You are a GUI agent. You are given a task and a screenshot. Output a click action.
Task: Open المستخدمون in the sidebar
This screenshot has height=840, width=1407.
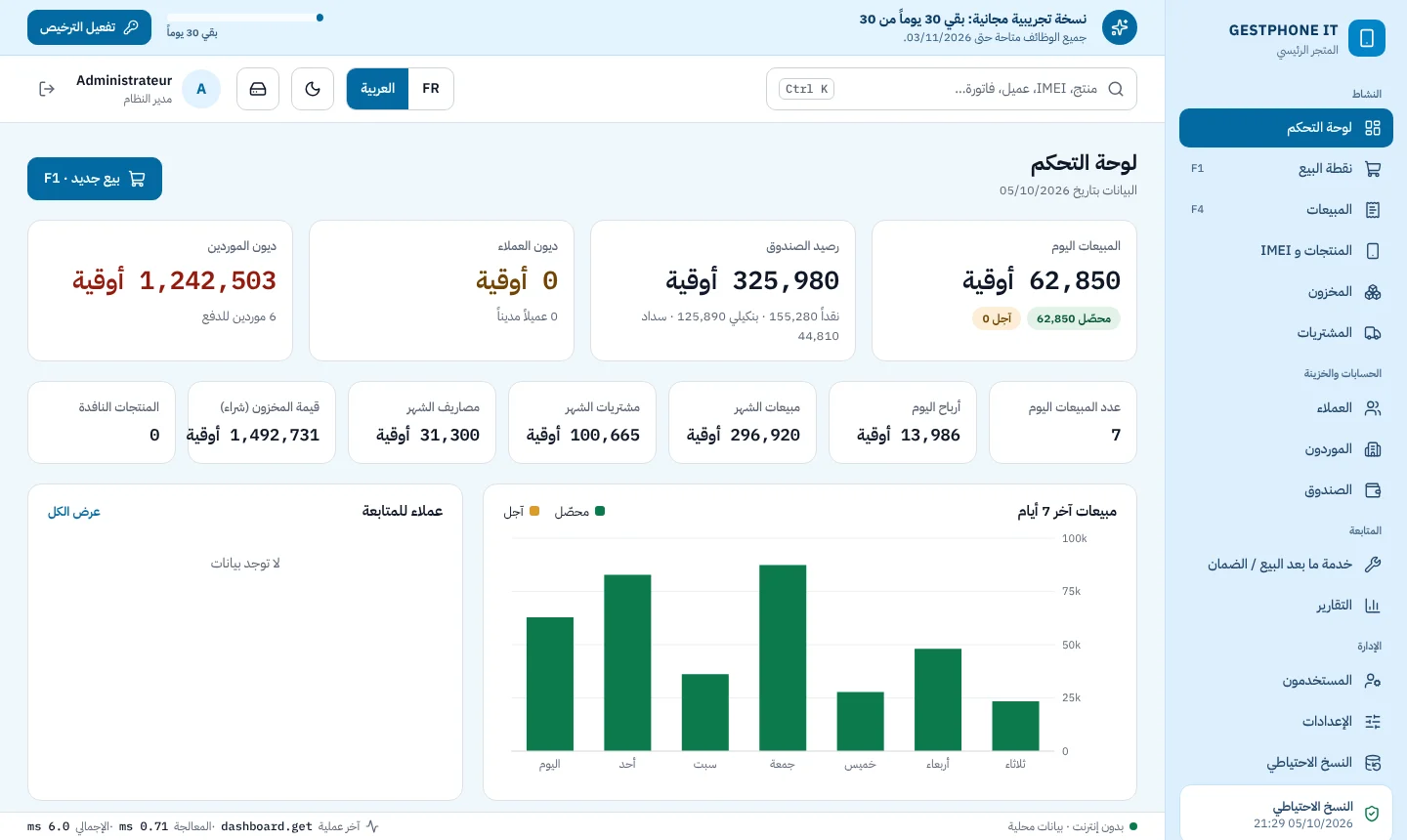[1286, 681]
